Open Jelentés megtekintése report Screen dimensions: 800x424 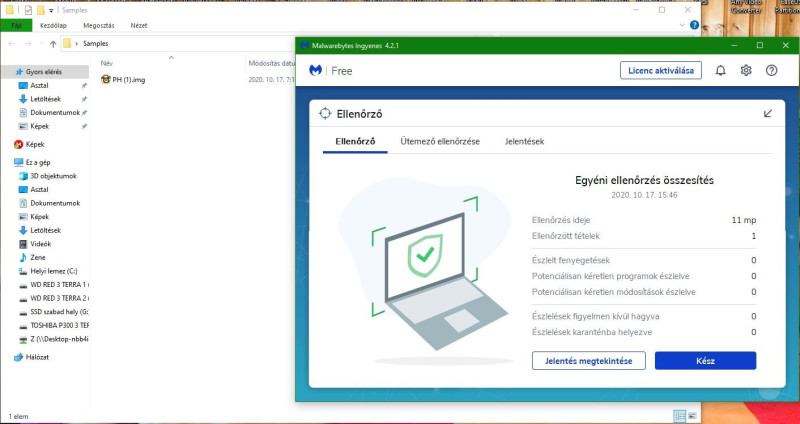coord(588,361)
